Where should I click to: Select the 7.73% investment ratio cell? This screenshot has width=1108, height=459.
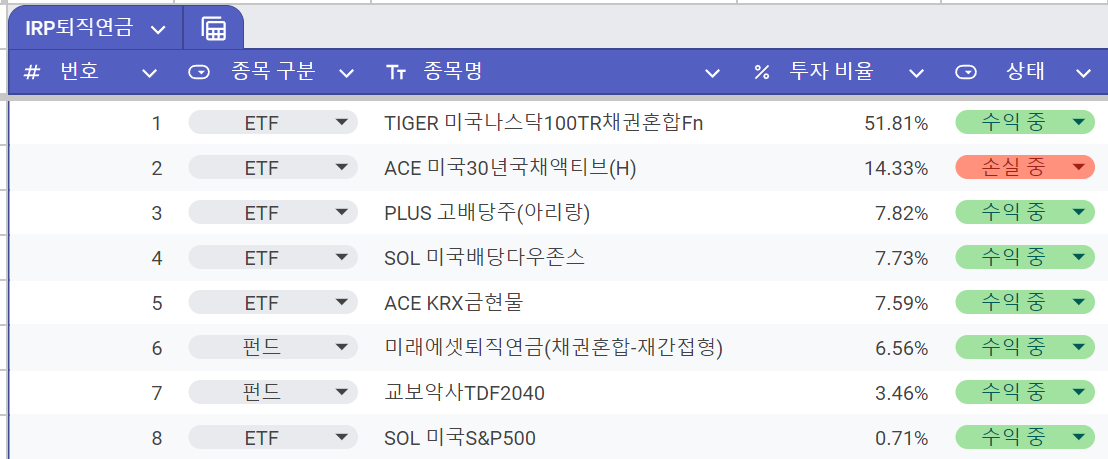point(839,258)
